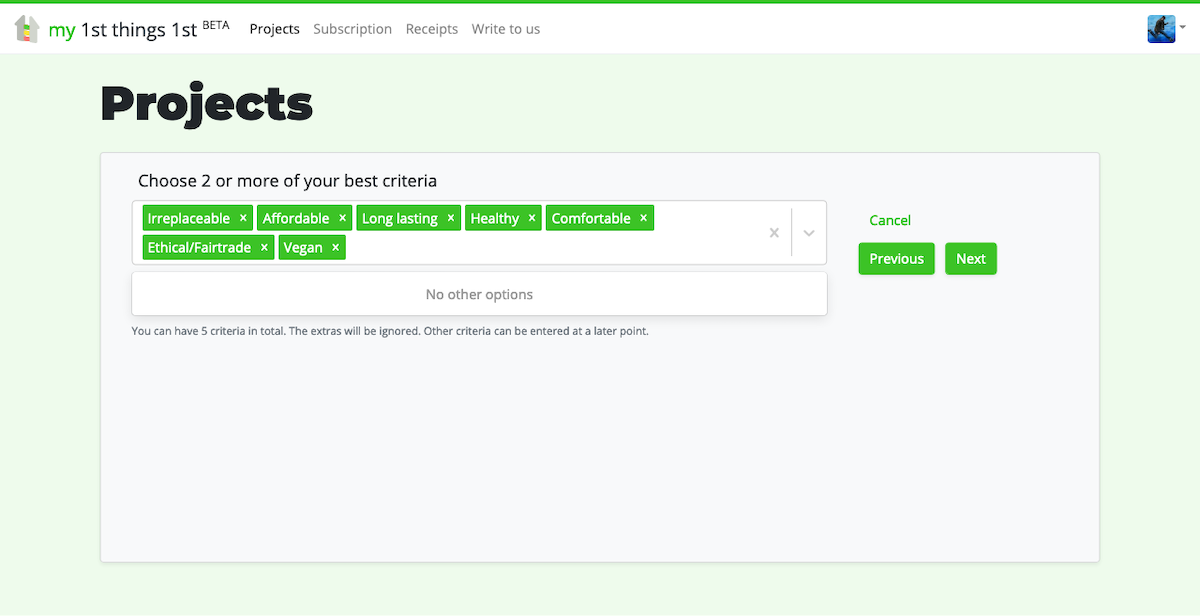This screenshot has width=1200, height=616.
Task: Open Write to us
Action: point(506,29)
